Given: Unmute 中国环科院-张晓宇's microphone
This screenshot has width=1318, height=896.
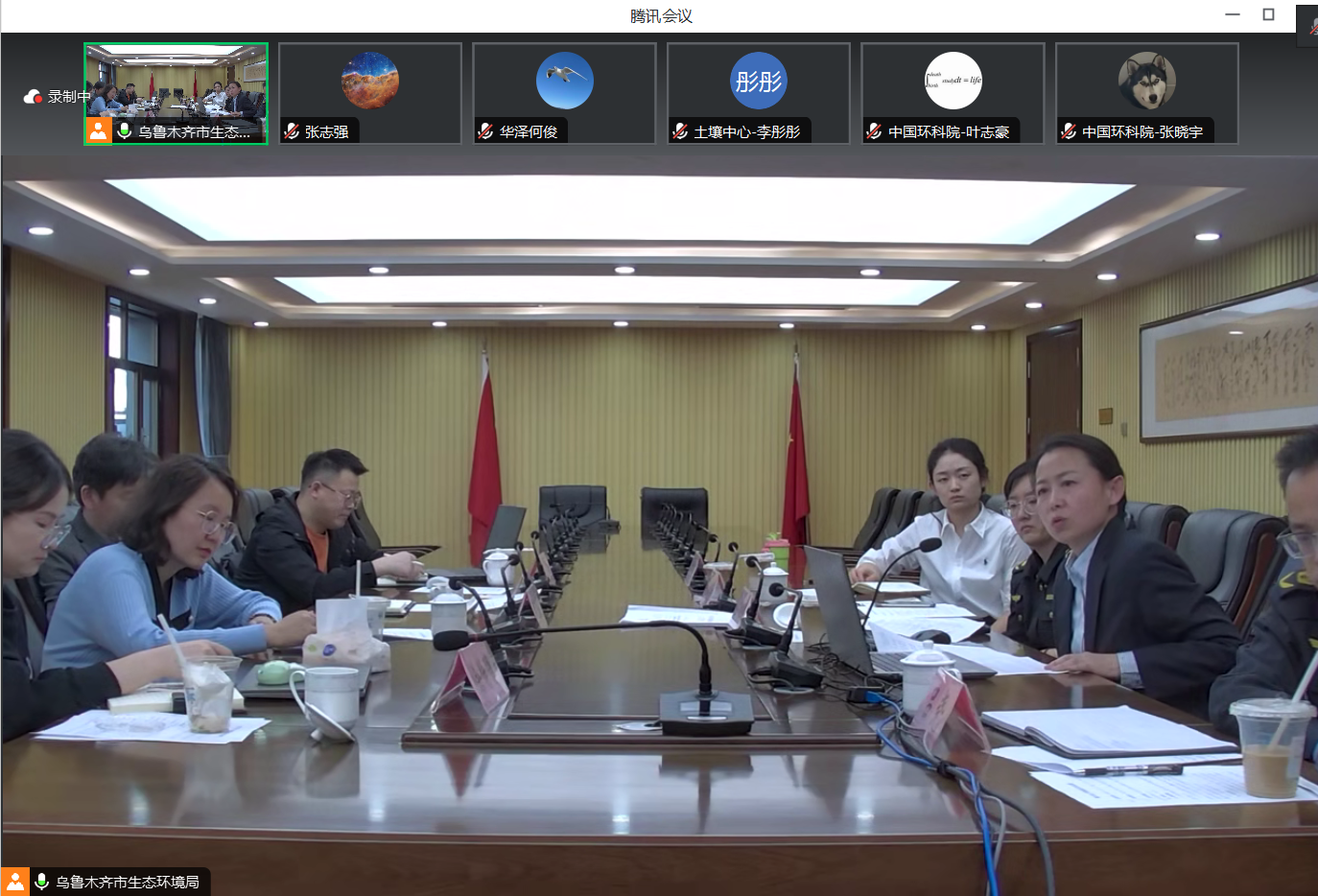Looking at the screenshot, I should click(x=1068, y=130).
